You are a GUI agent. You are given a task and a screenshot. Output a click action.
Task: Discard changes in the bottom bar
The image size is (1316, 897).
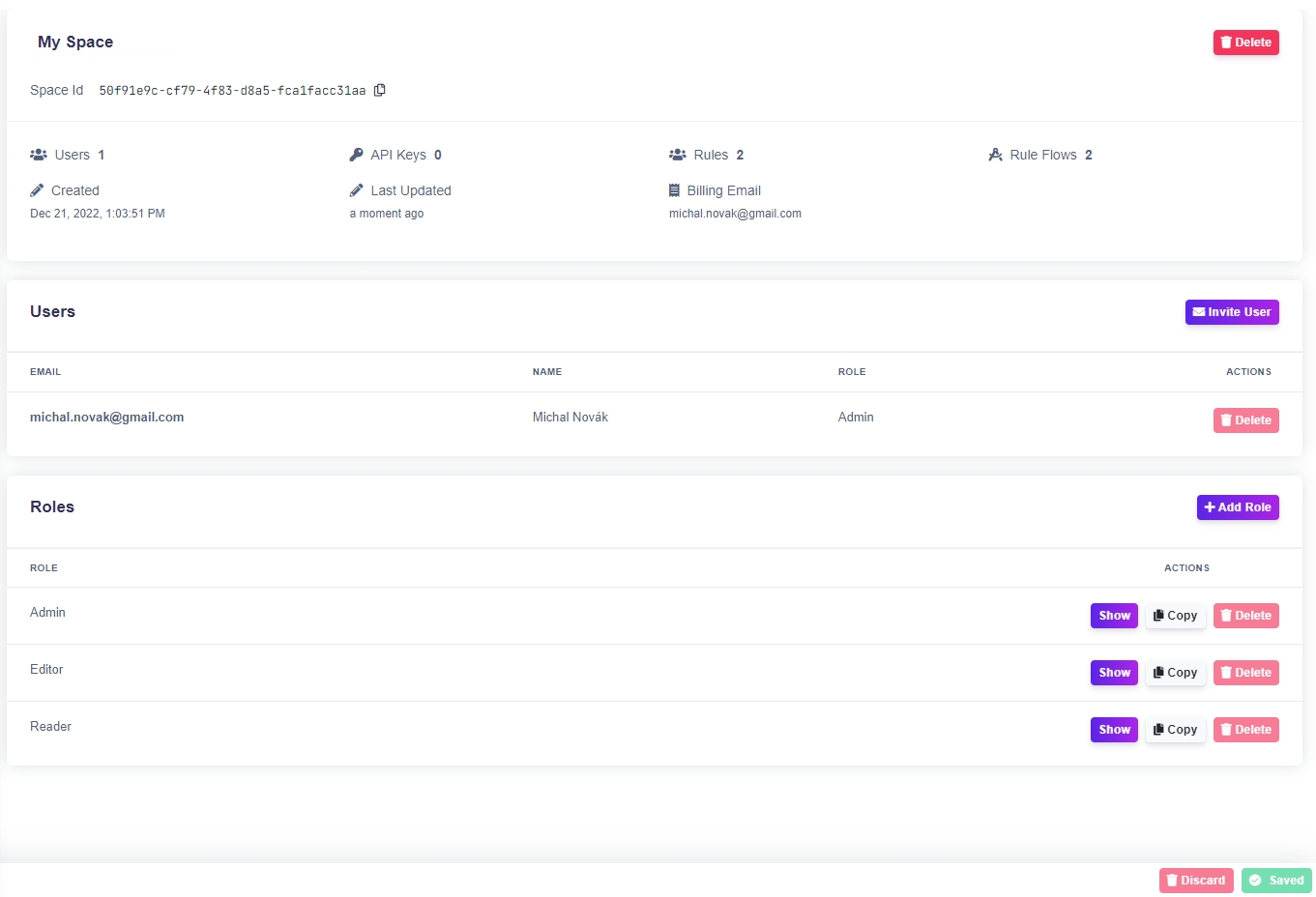(x=1195, y=881)
